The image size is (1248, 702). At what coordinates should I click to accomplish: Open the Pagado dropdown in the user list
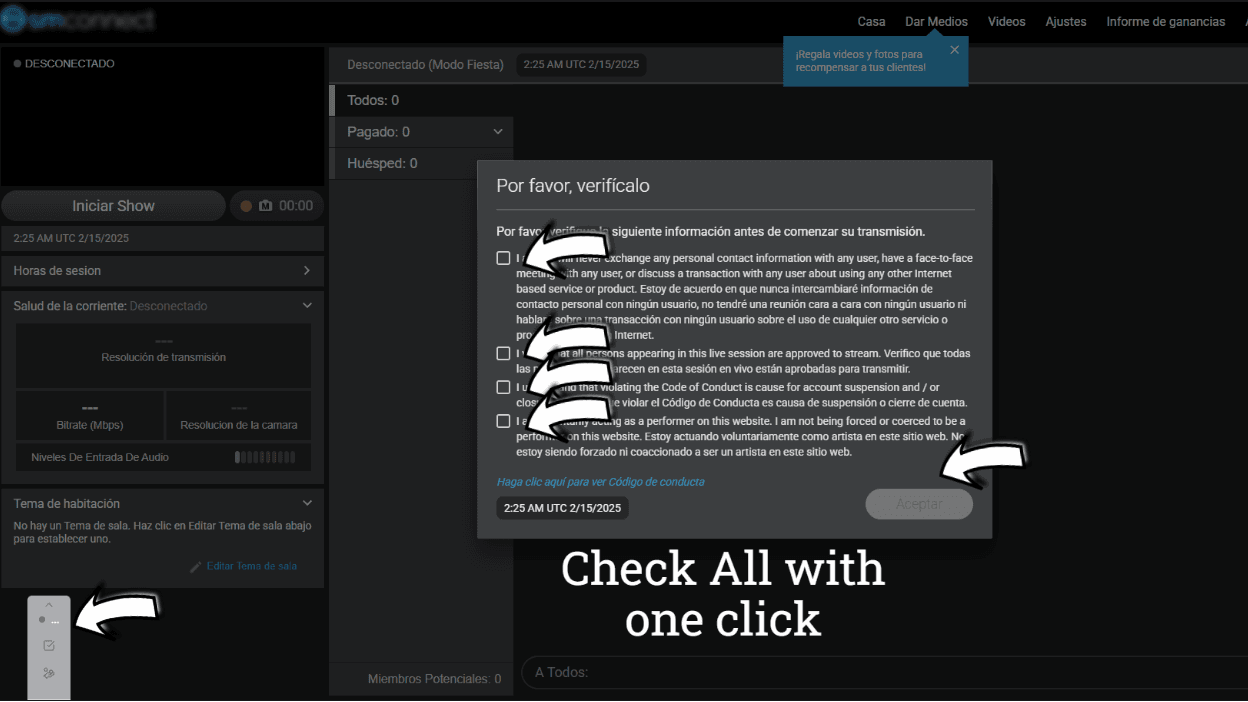click(x=498, y=132)
